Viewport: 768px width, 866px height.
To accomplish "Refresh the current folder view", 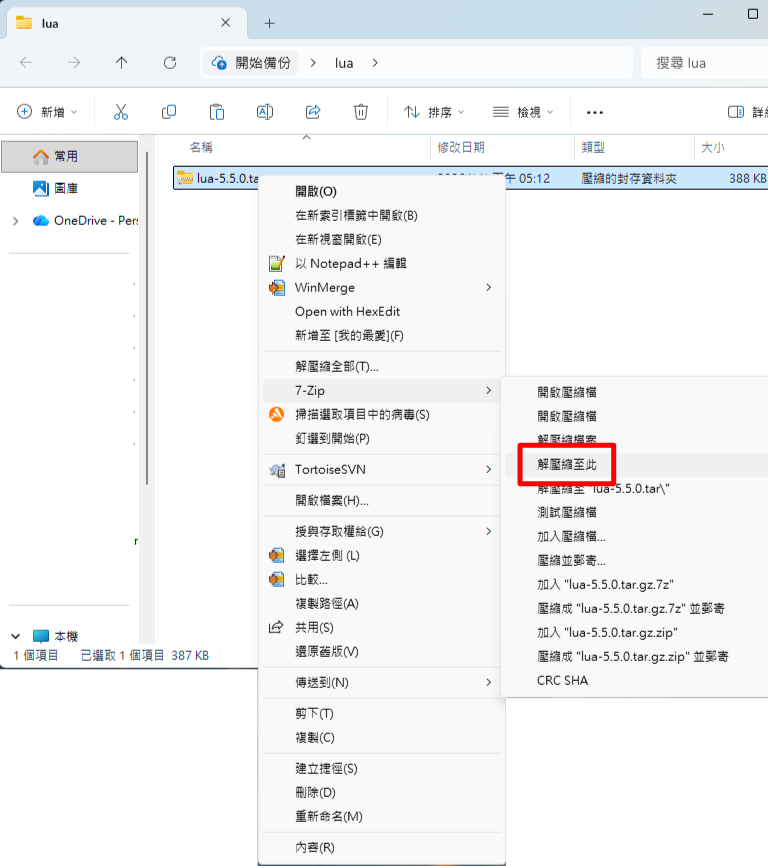I will tap(170, 63).
